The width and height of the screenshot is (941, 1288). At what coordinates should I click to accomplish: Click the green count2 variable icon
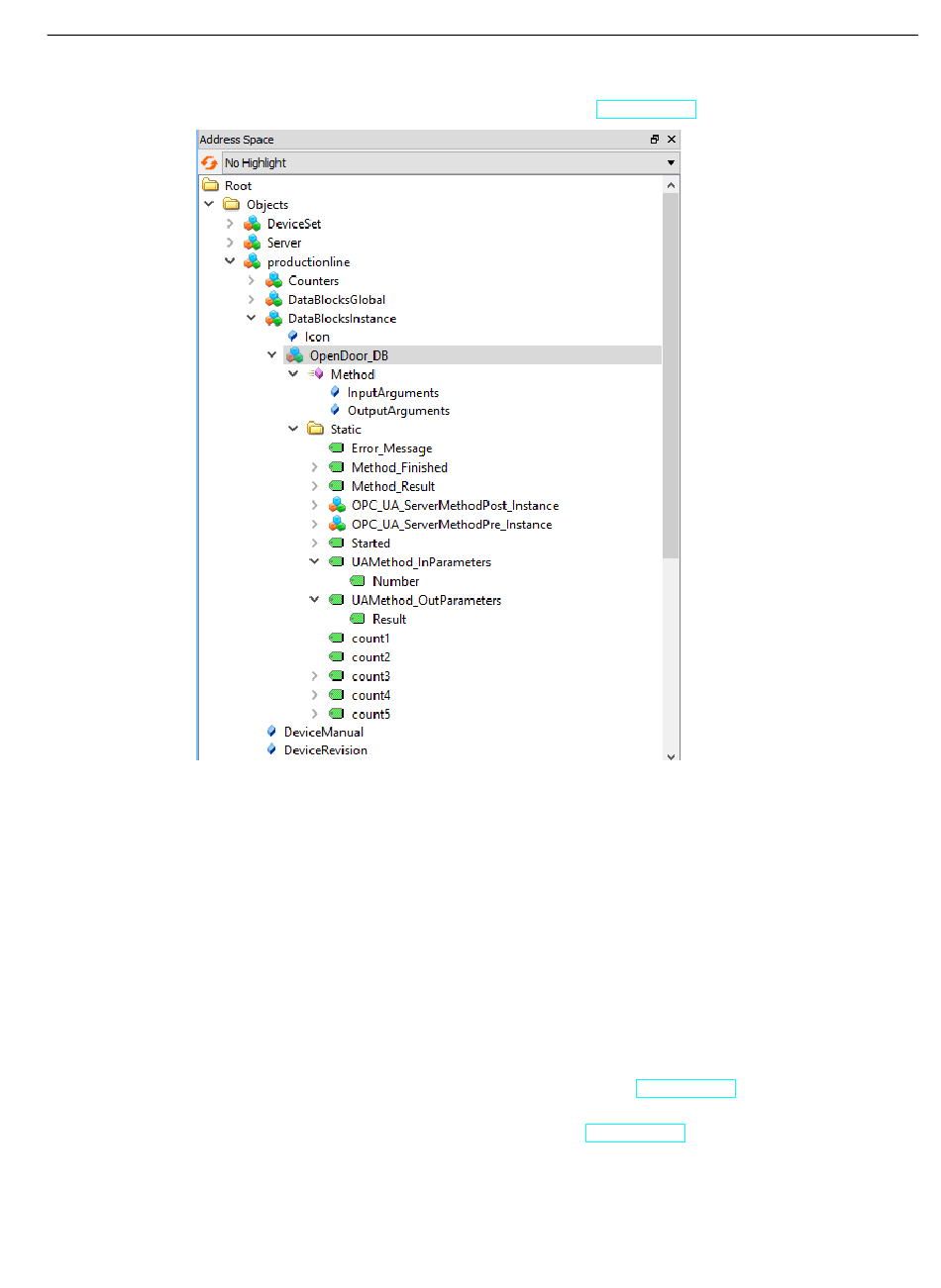click(x=337, y=656)
